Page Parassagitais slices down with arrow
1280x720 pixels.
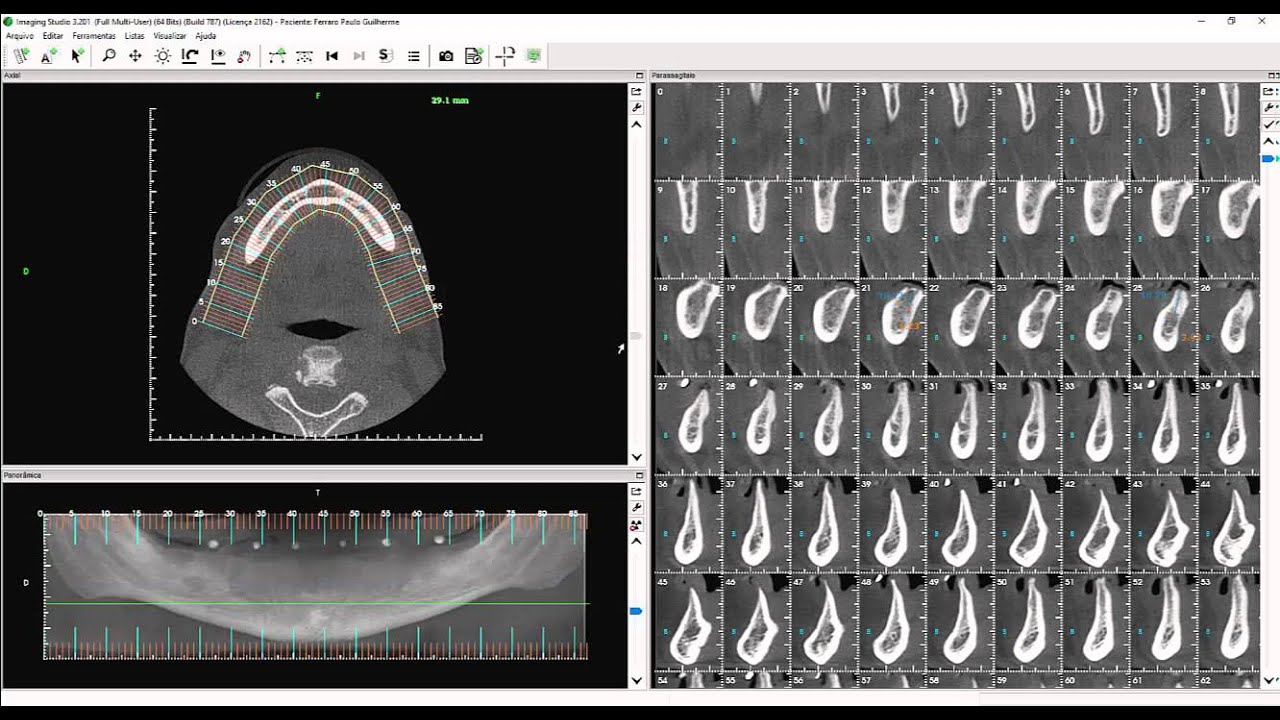pos(1269,680)
